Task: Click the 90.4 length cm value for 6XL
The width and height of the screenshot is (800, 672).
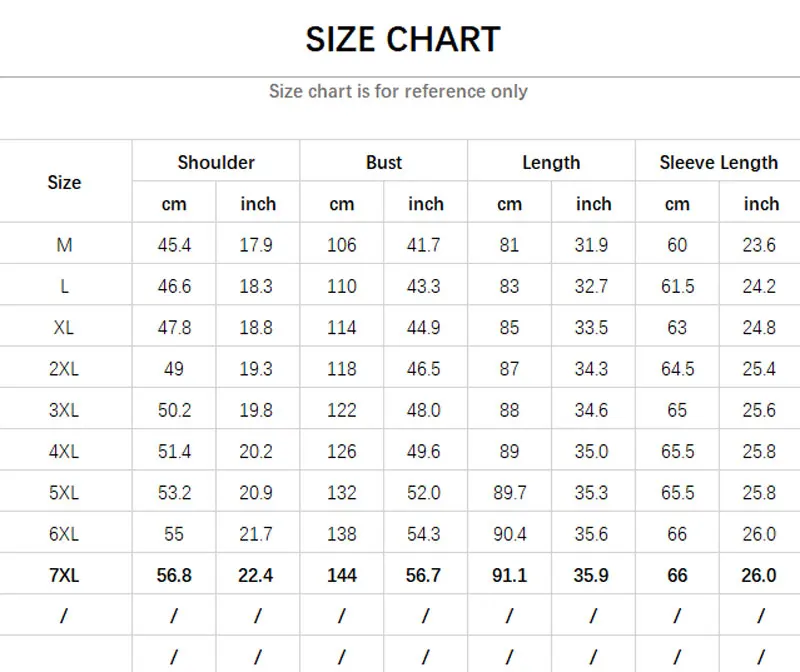Action: [509, 534]
